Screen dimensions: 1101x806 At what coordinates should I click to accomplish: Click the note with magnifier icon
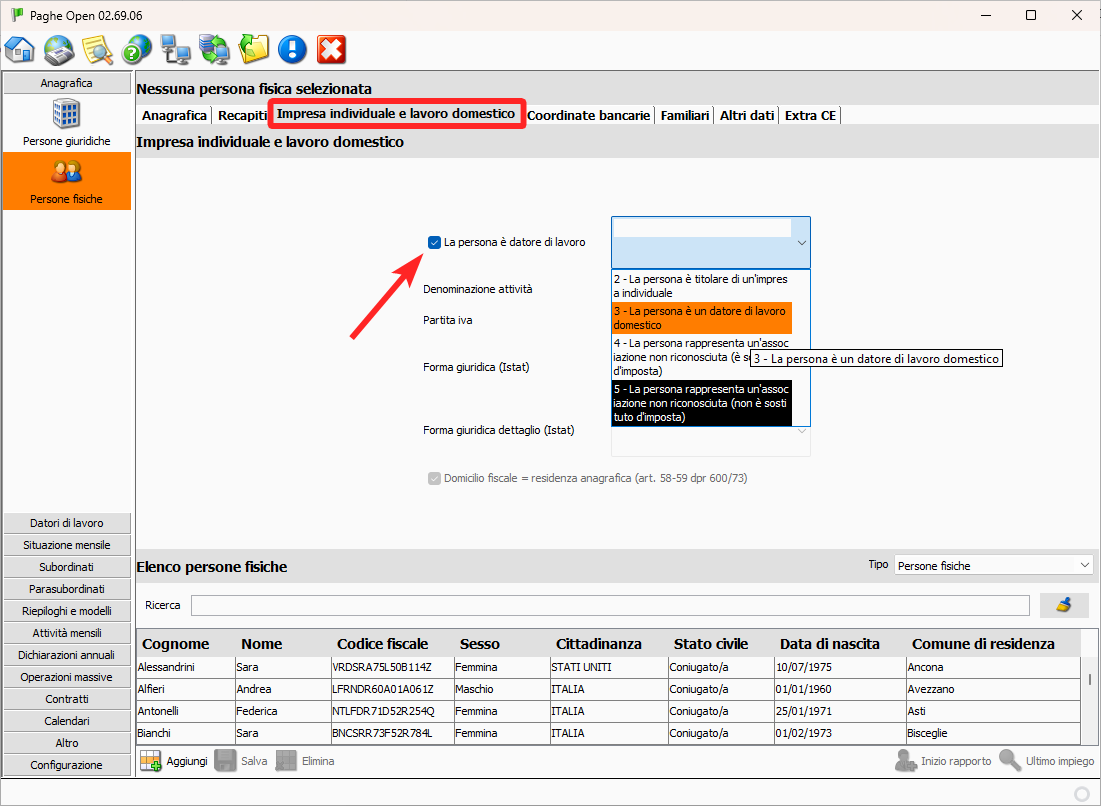click(98, 48)
